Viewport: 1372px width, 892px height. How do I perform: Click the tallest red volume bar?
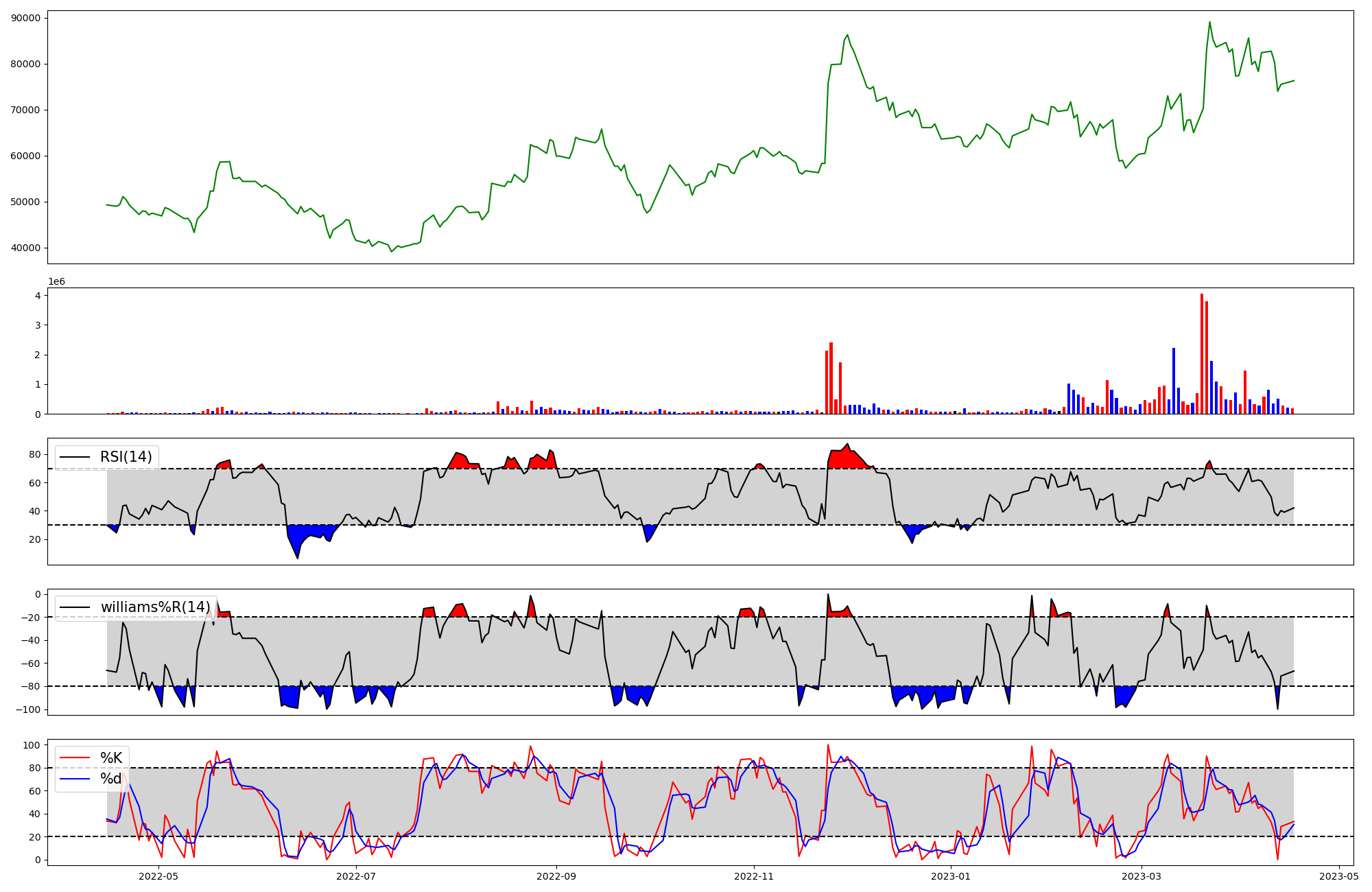(1202, 354)
